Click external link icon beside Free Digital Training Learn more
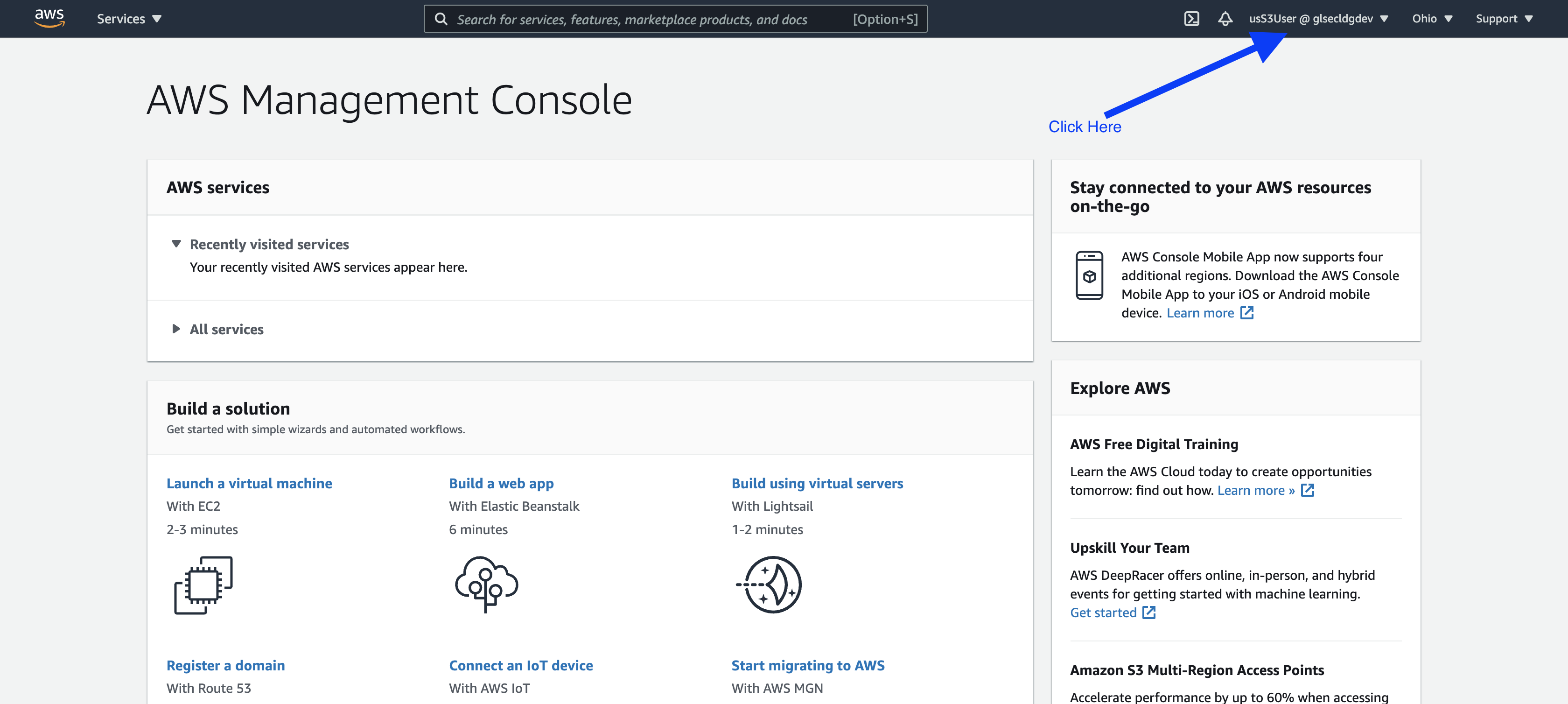This screenshot has height=704, width=1568. point(1308,490)
